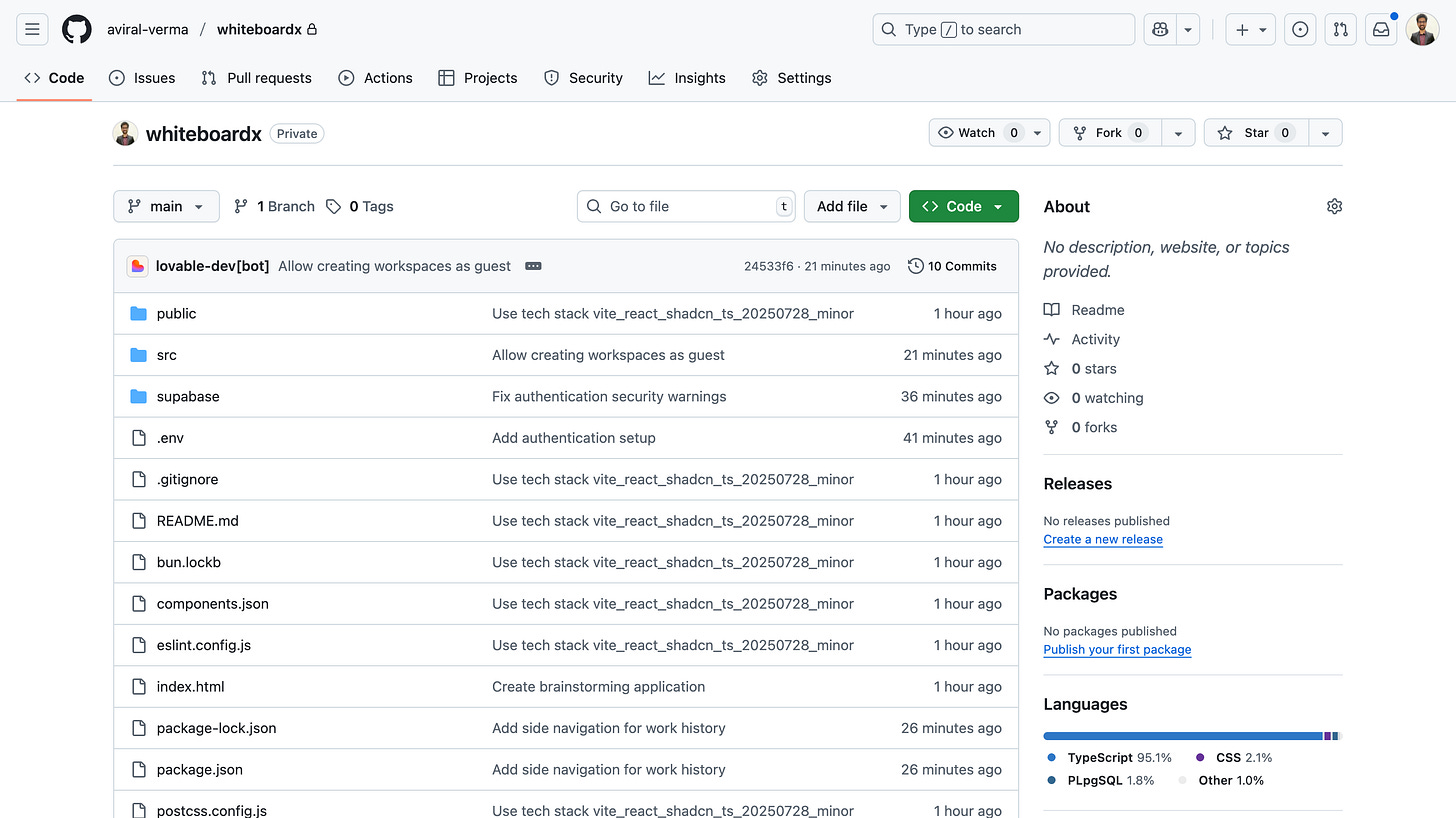Open commit hash 24533f6
This screenshot has width=1456, height=818.
pyautogui.click(x=769, y=266)
